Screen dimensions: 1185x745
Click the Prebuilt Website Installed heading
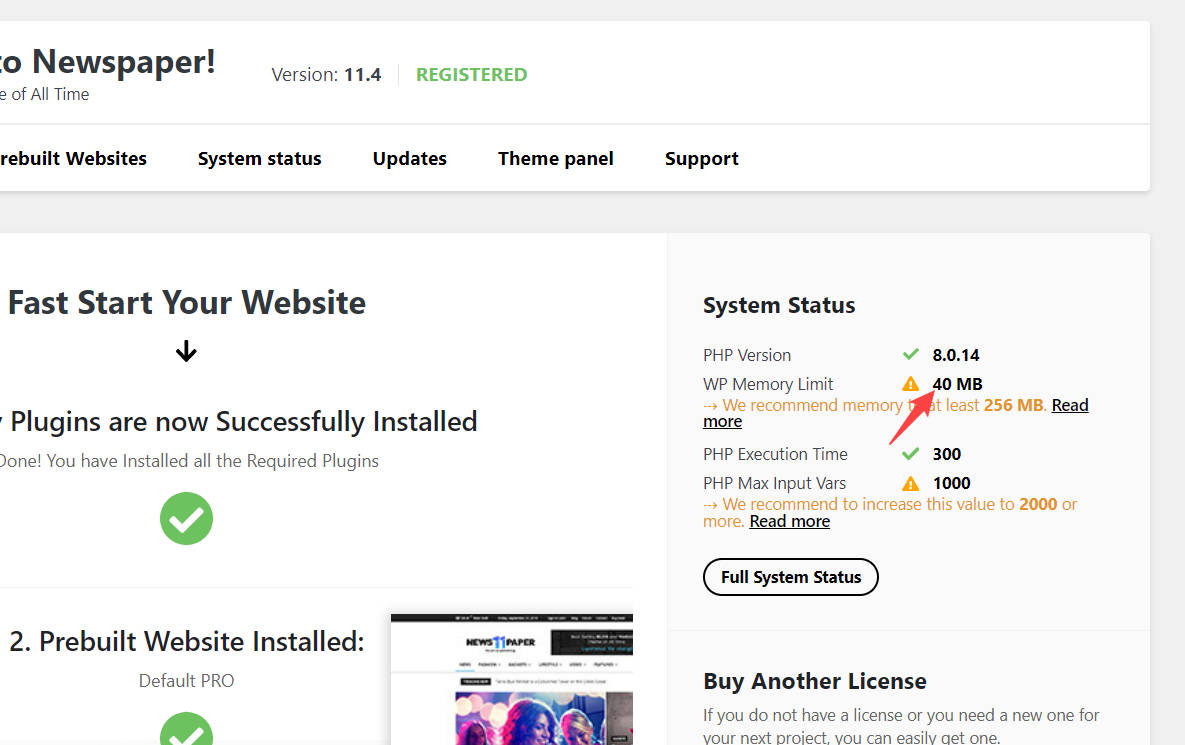pos(187,641)
